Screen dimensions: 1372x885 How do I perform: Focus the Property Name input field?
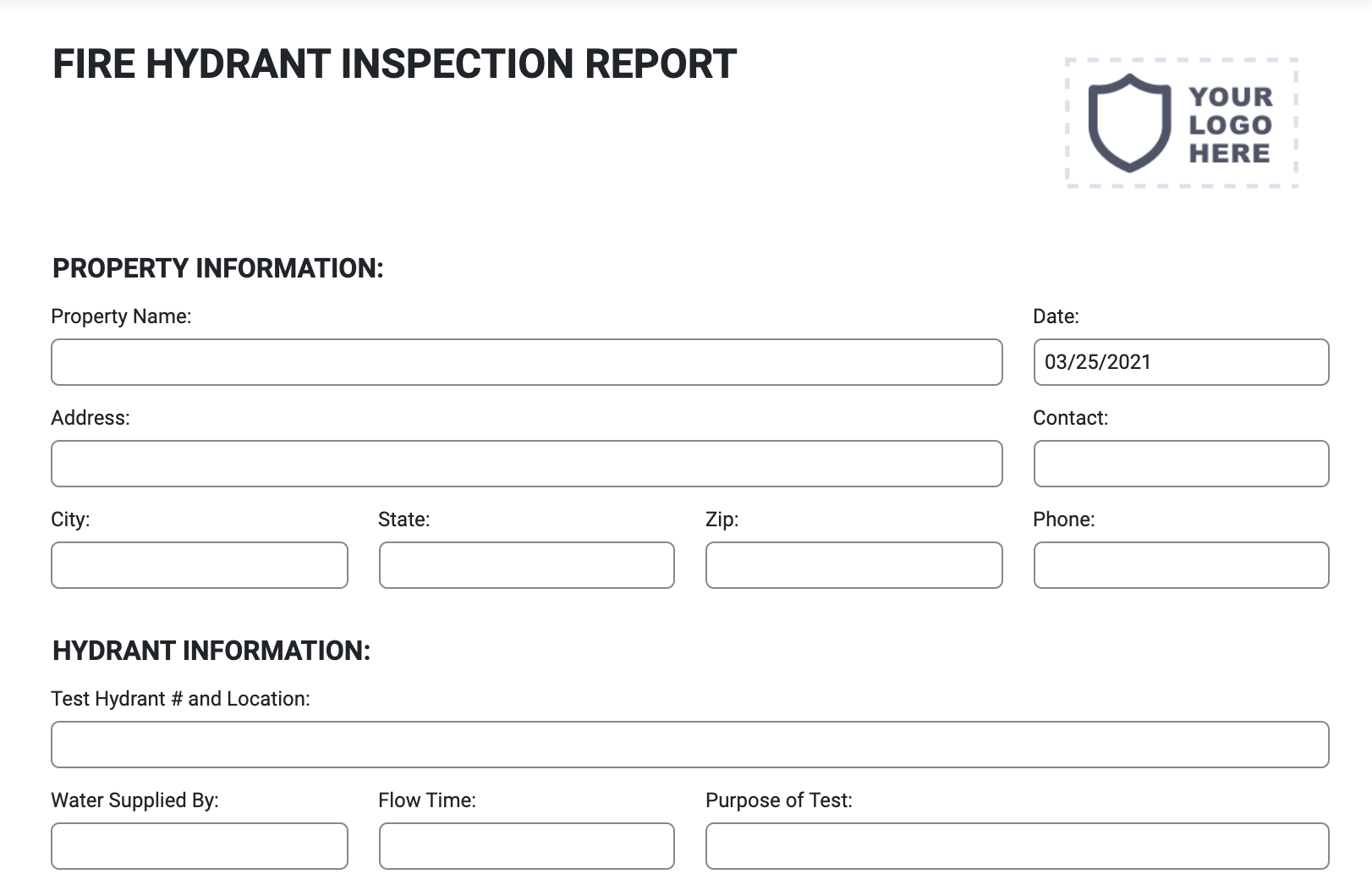coord(526,362)
